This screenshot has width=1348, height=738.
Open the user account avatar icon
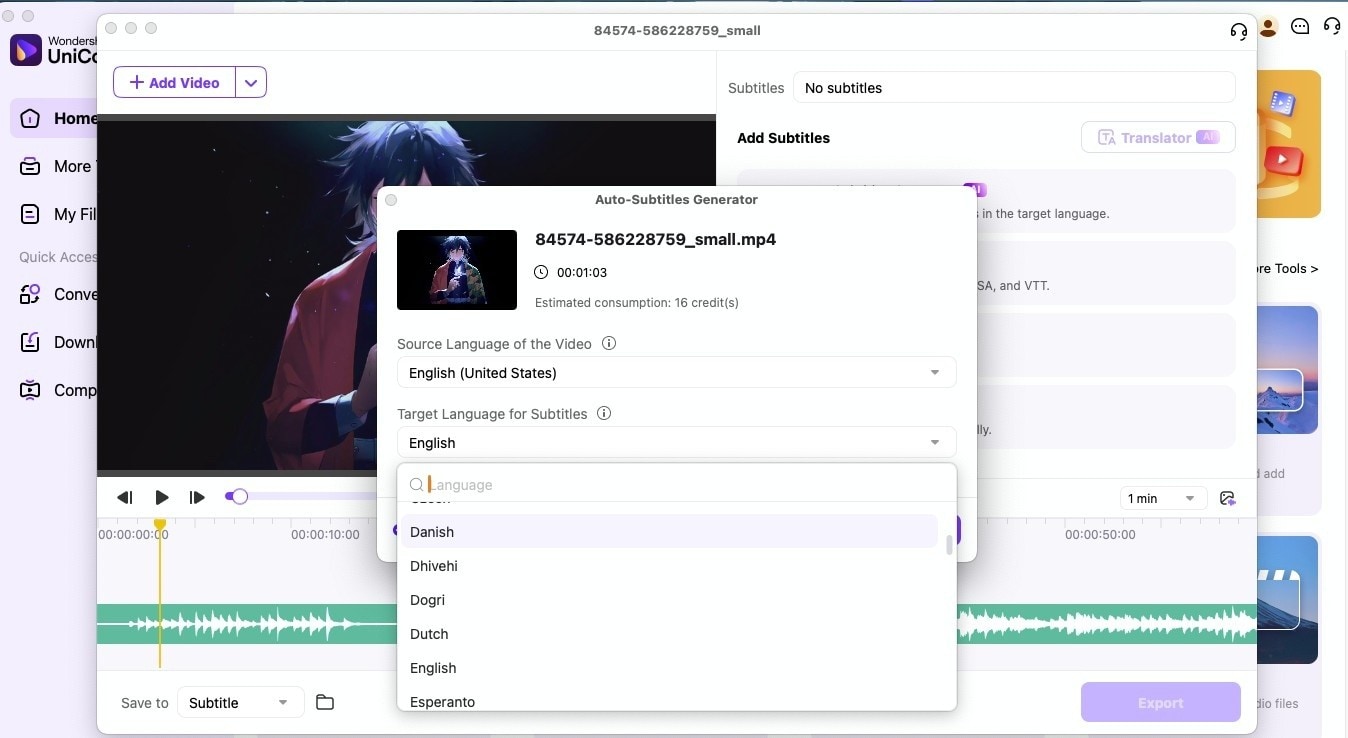pyautogui.click(x=1268, y=27)
